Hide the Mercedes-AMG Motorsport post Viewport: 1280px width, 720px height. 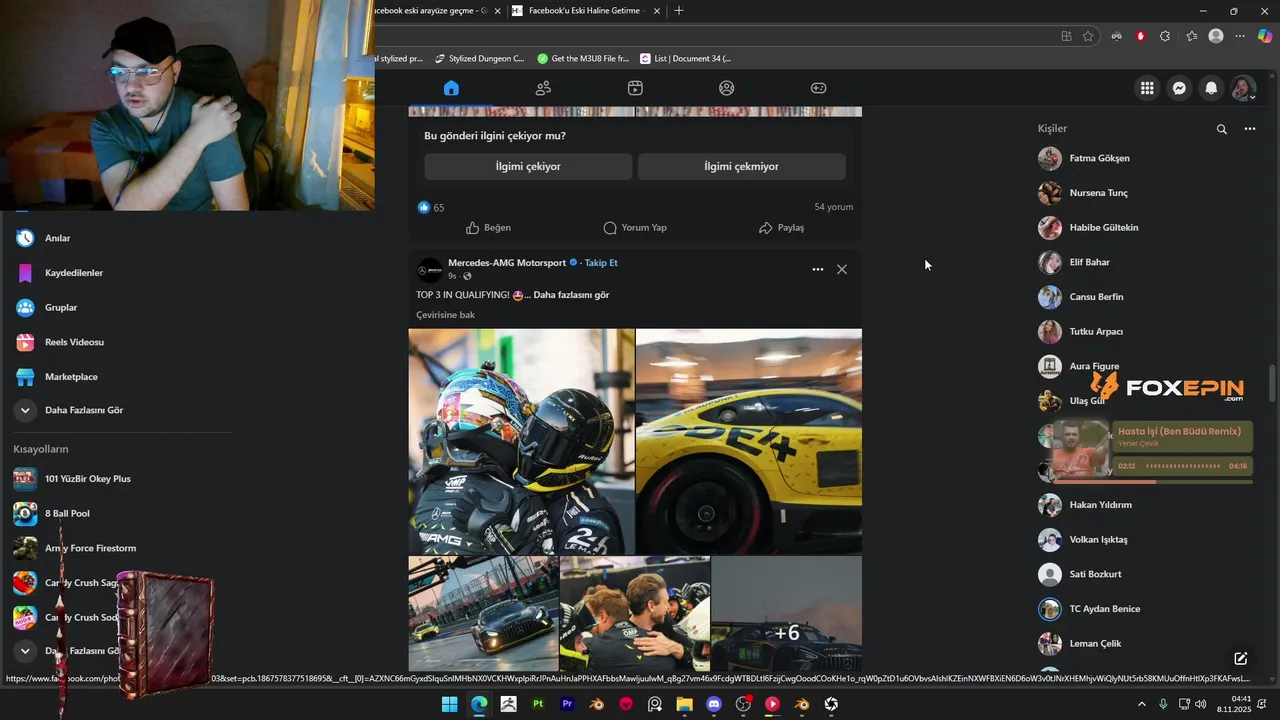(842, 269)
